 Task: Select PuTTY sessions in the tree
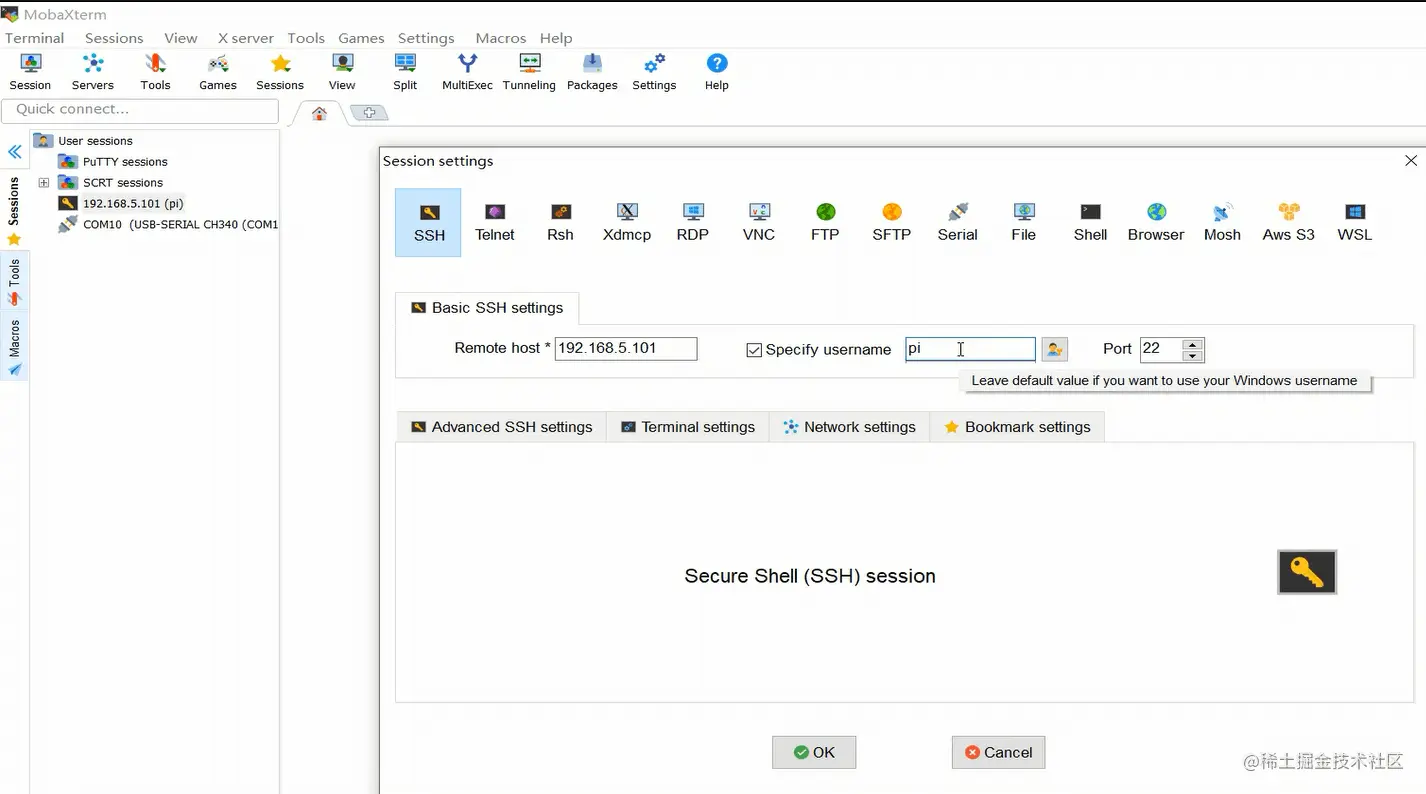(x=125, y=162)
